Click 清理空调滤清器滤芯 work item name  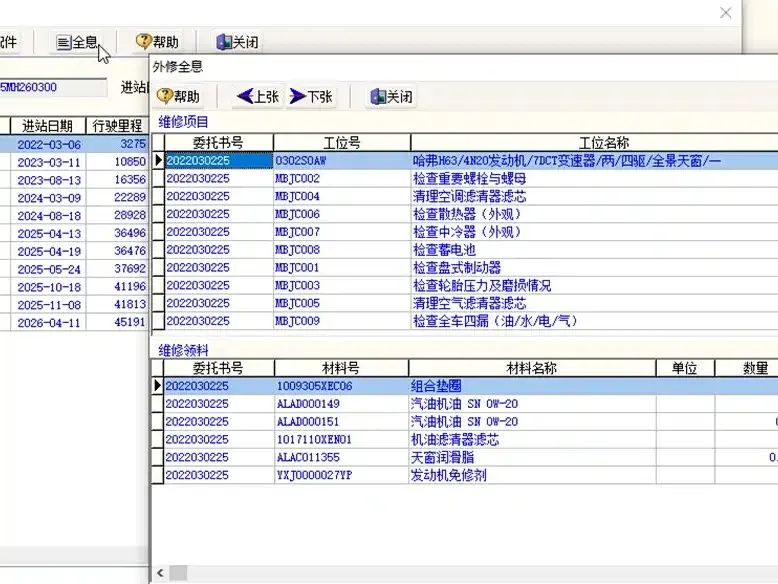469,196
